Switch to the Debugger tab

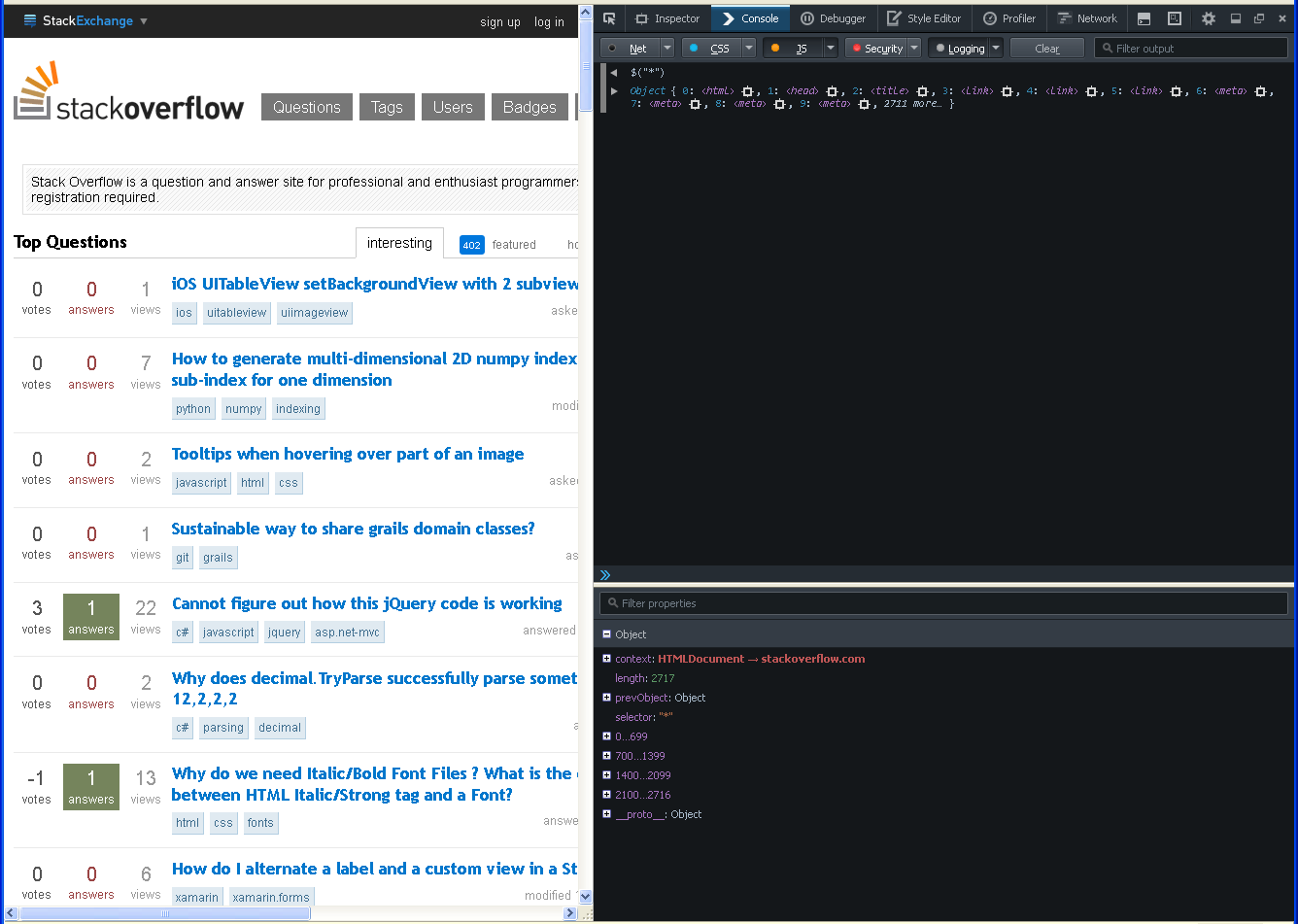833,18
